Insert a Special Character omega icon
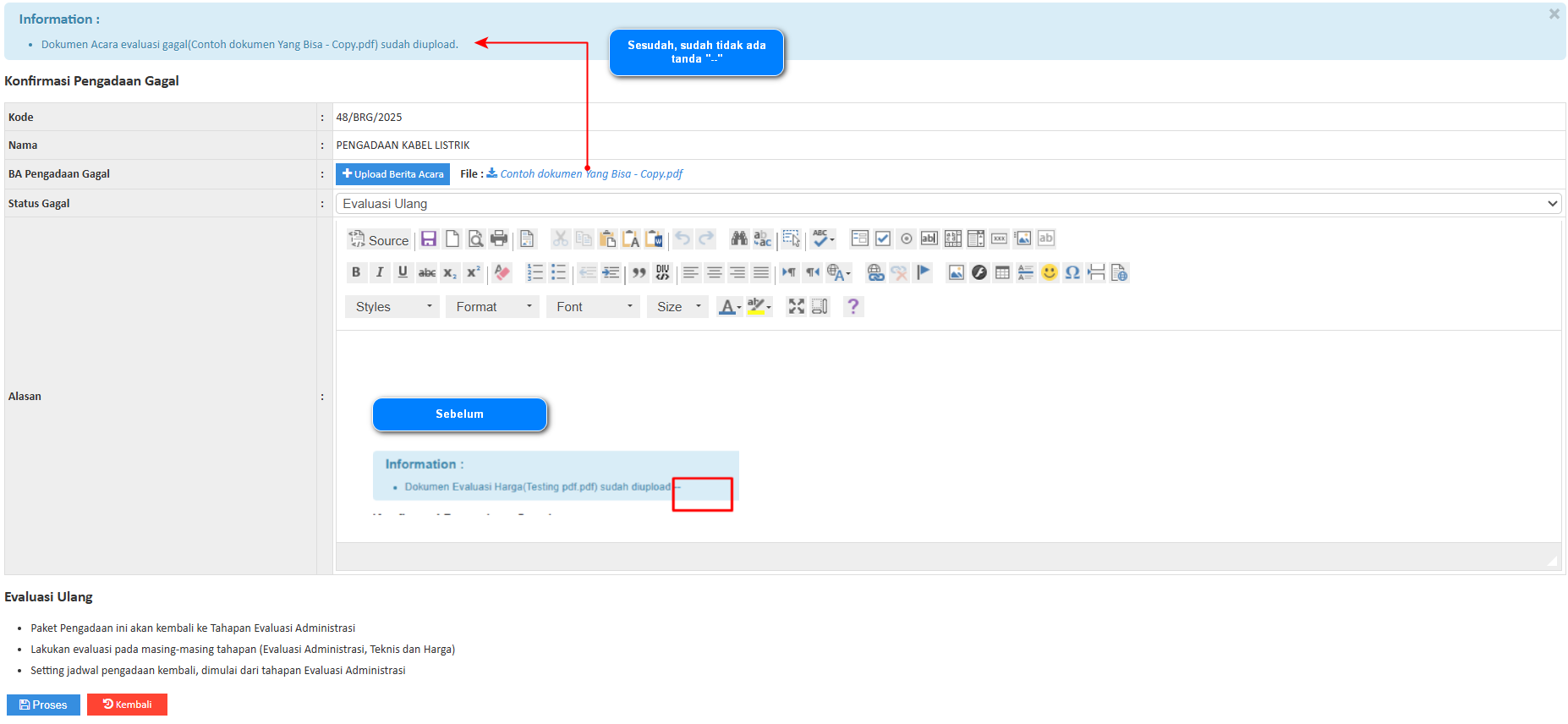The height and width of the screenshot is (724, 1568). [x=1072, y=272]
